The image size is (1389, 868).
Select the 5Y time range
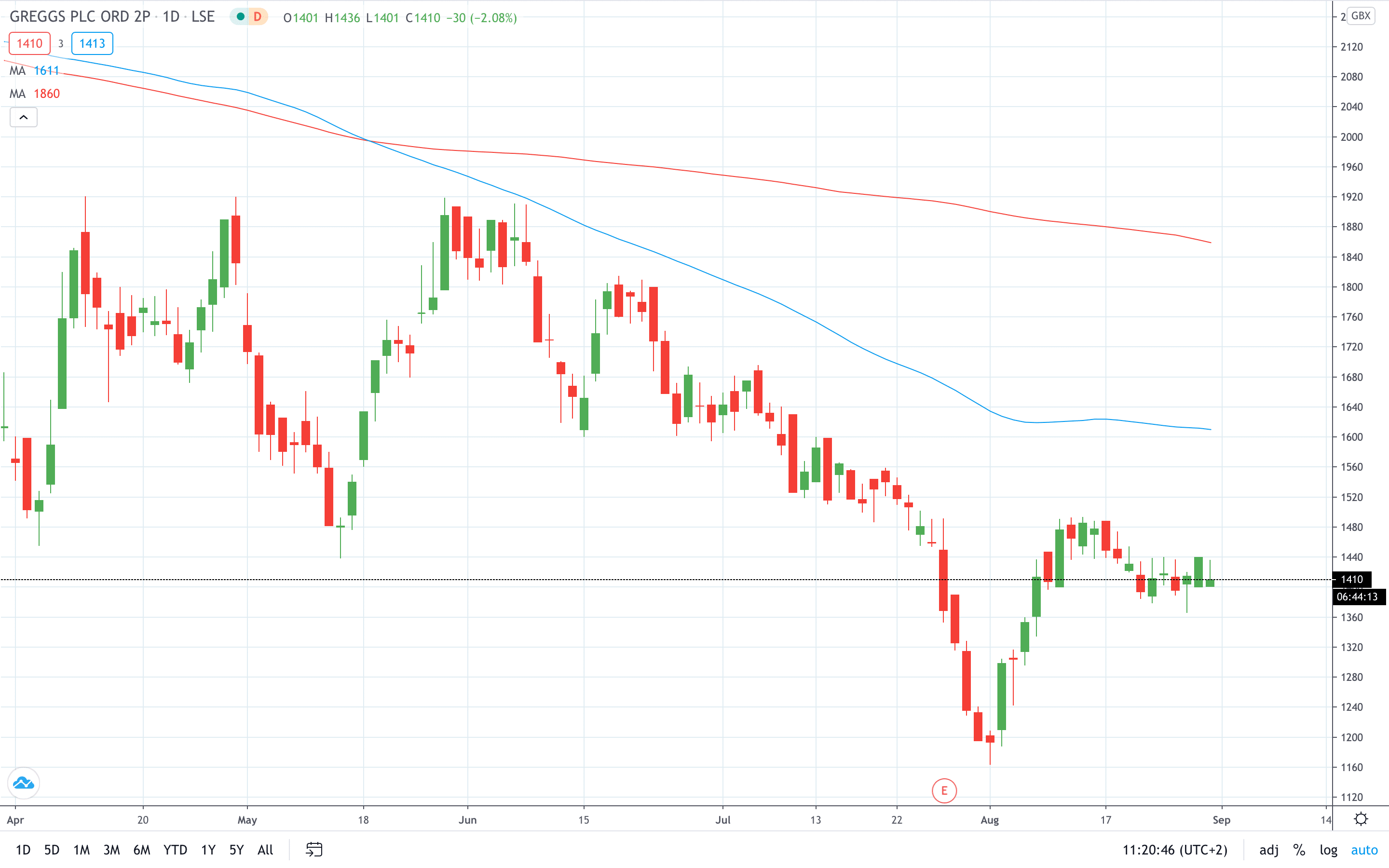coord(236,850)
